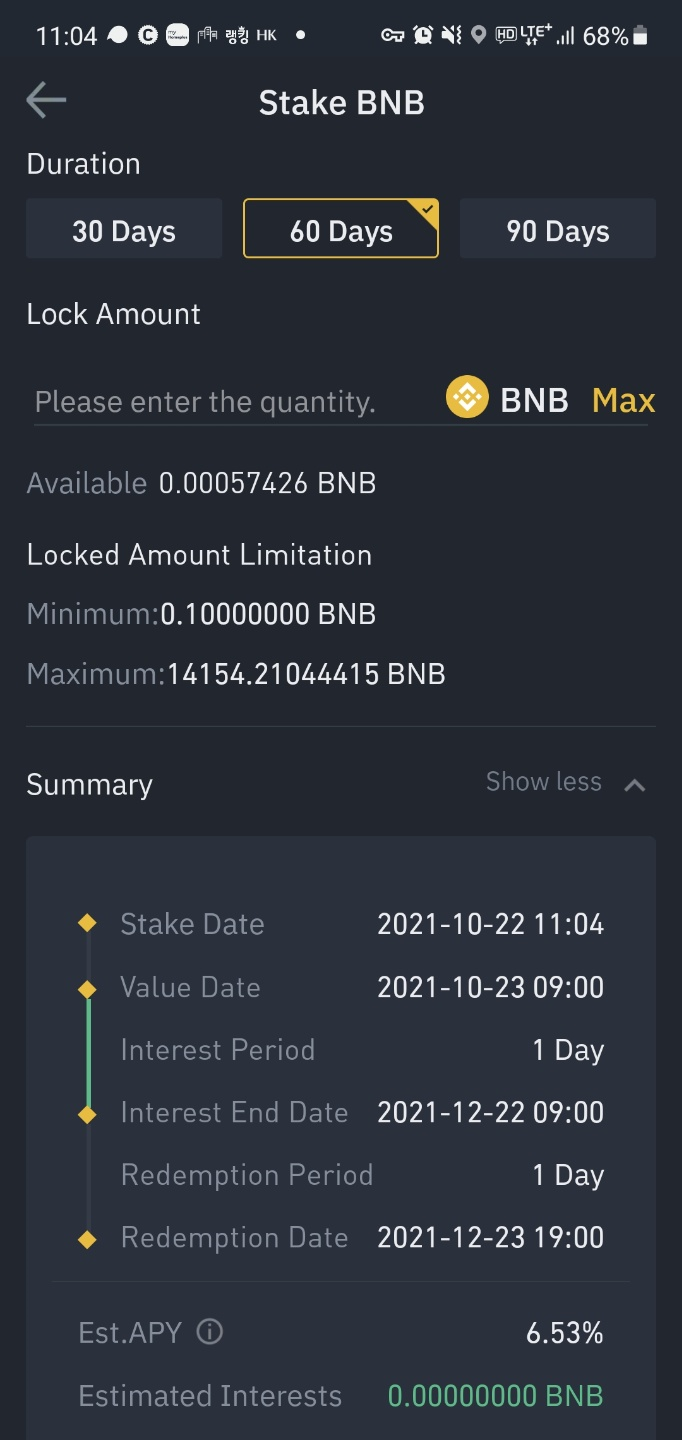Tap the Estimated Interests BNB value
The image size is (682, 1440).
click(x=495, y=1396)
